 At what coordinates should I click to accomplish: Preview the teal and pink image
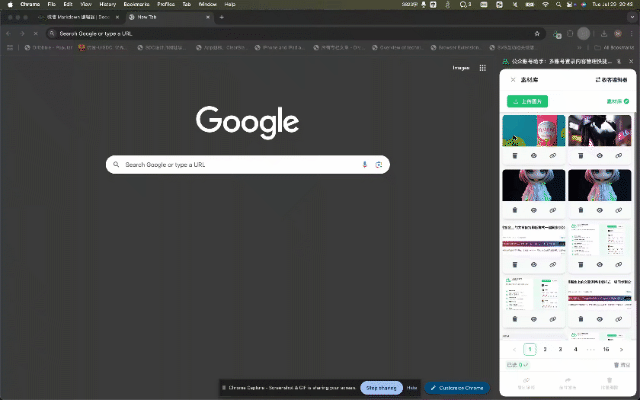(533, 156)
